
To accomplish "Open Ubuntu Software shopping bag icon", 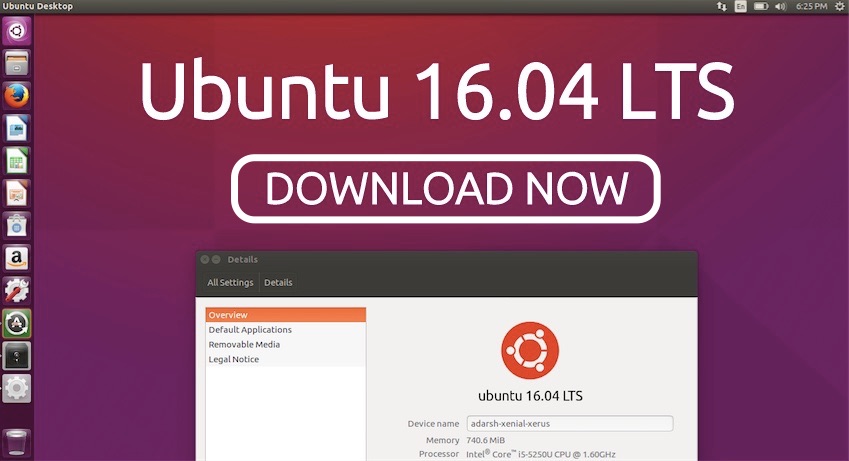I will [17, 225].
